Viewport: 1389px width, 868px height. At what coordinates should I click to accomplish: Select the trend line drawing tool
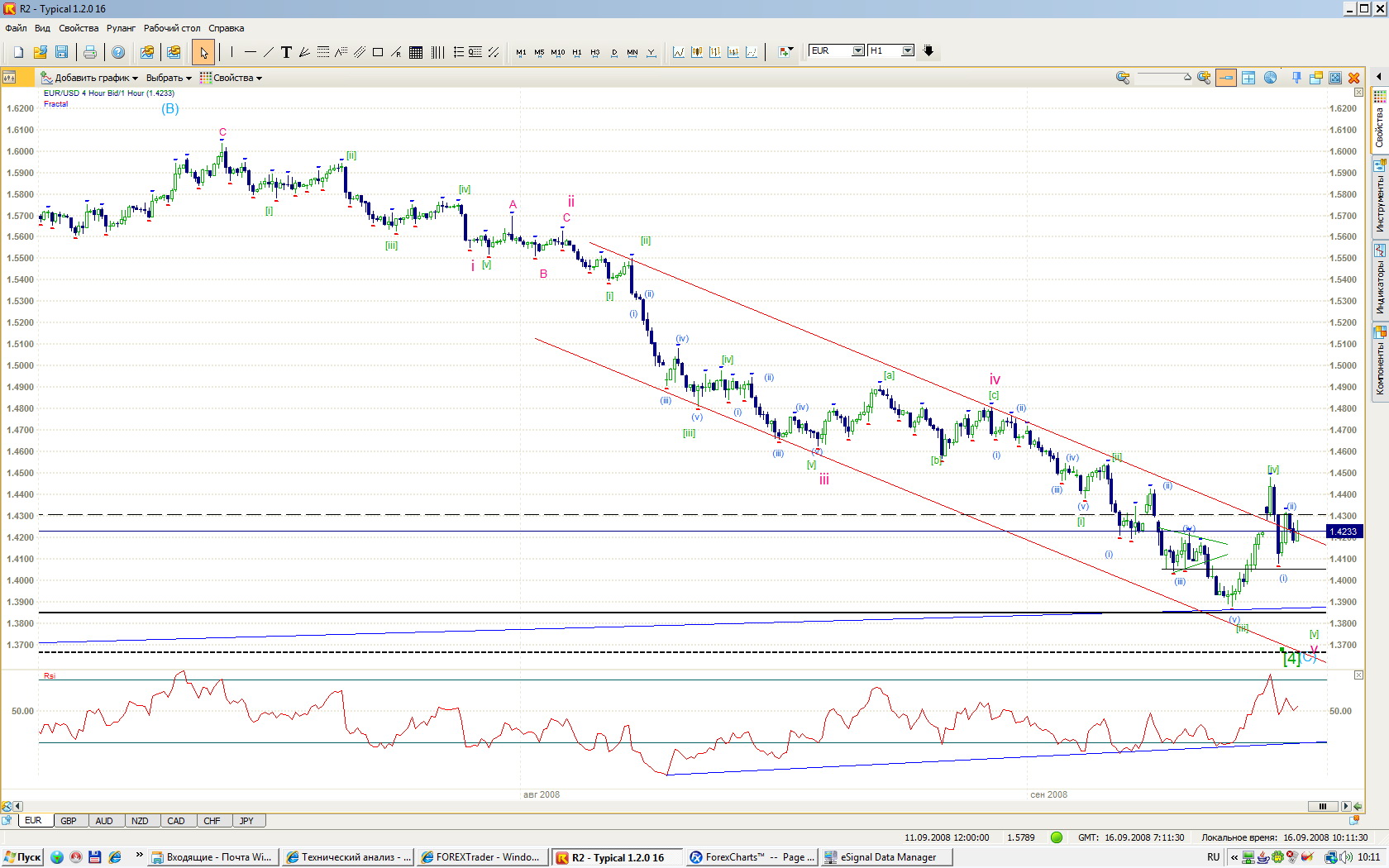pyautogui.click(x=269, y=52)
